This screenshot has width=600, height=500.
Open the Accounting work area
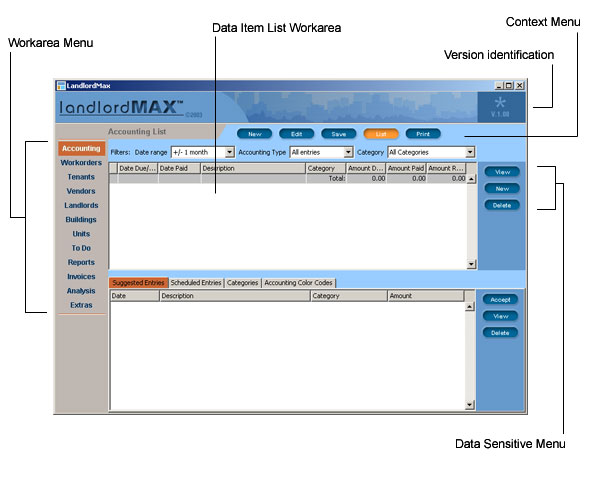click(x=82, y=148)
